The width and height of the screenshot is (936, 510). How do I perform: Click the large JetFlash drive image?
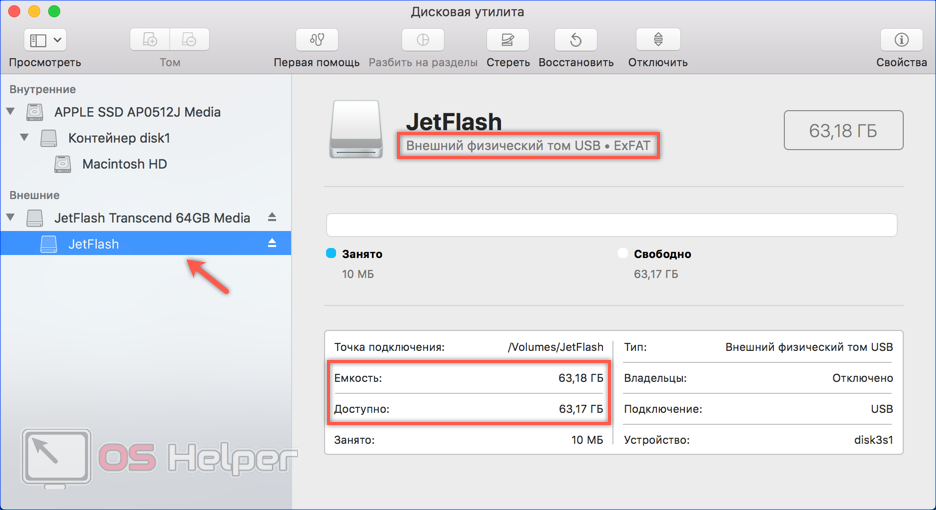pyautogui.click(x=356, y=130)
